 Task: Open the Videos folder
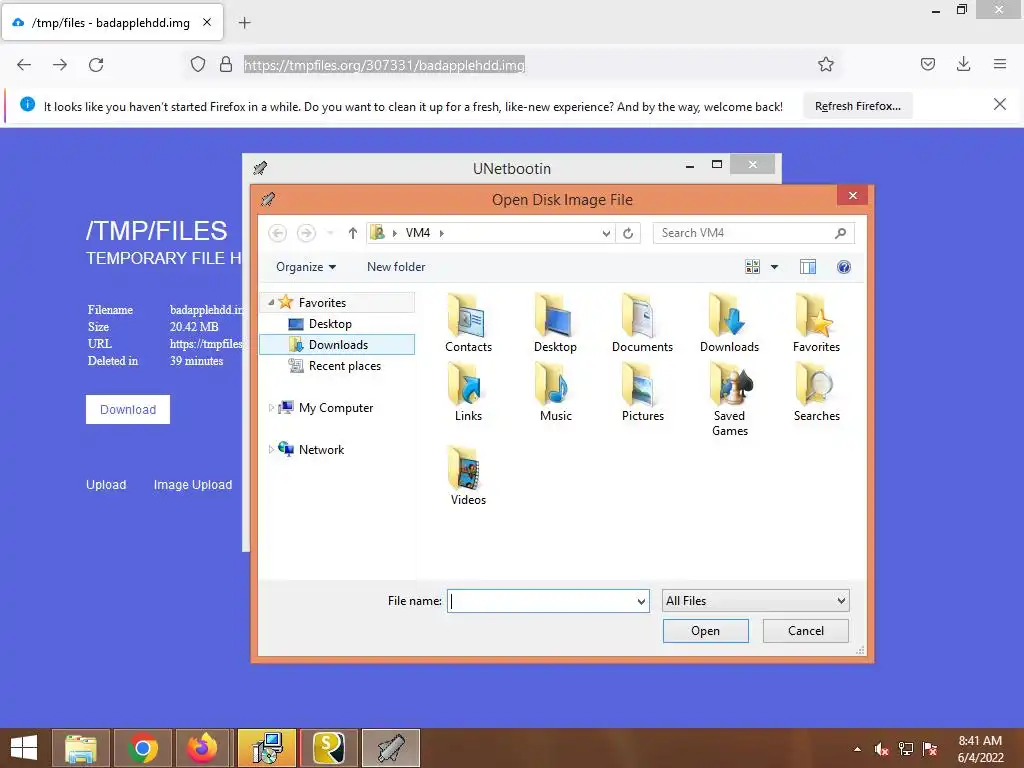coord(468,476)
